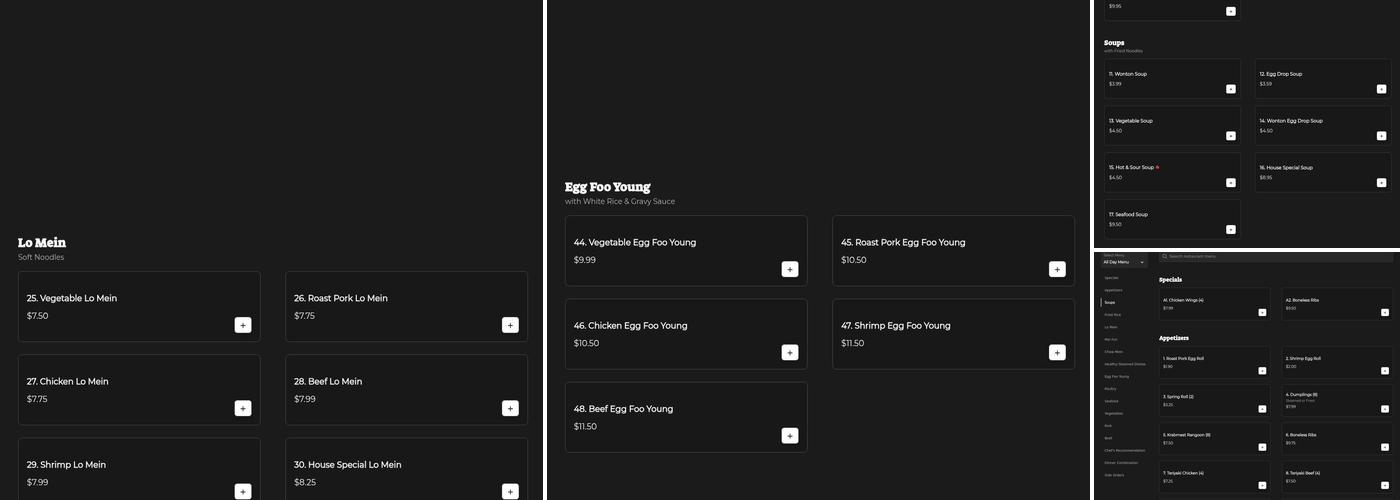The width and height of the screenshot is (1400, 500).
Task: Add 11. Wonton Soup with plus icon
Action: click(x=1231, y=89)
